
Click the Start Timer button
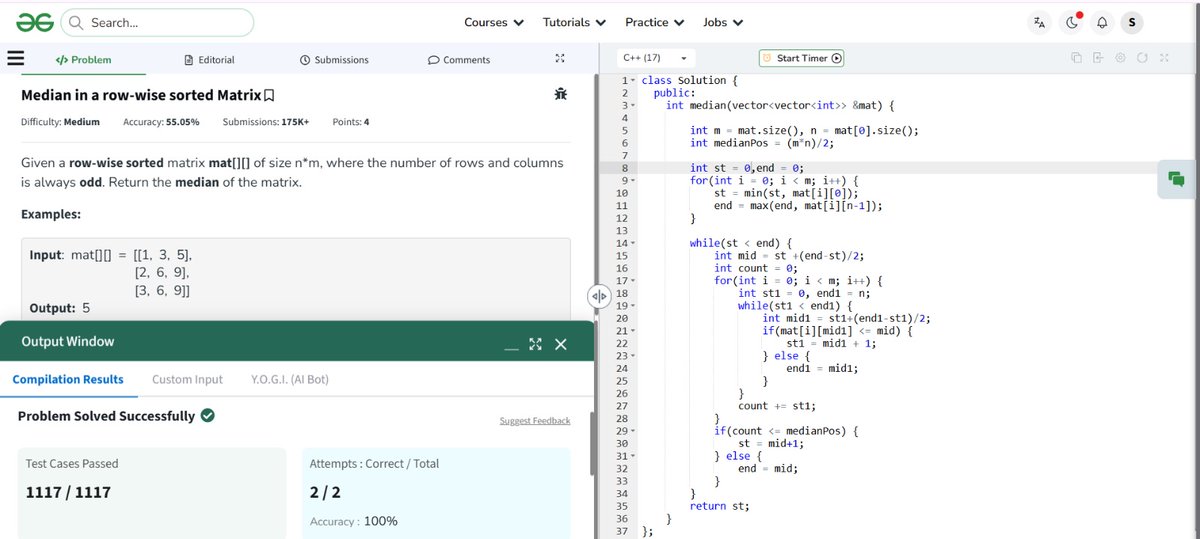(x=802, y=58)
